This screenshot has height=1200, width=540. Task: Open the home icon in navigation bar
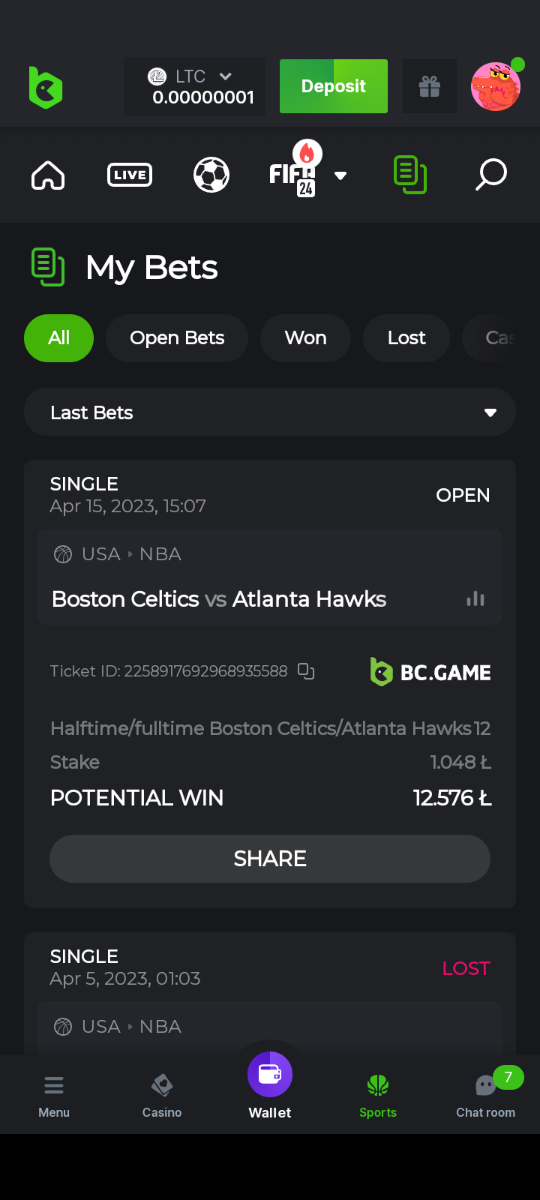tap(48, 175)
